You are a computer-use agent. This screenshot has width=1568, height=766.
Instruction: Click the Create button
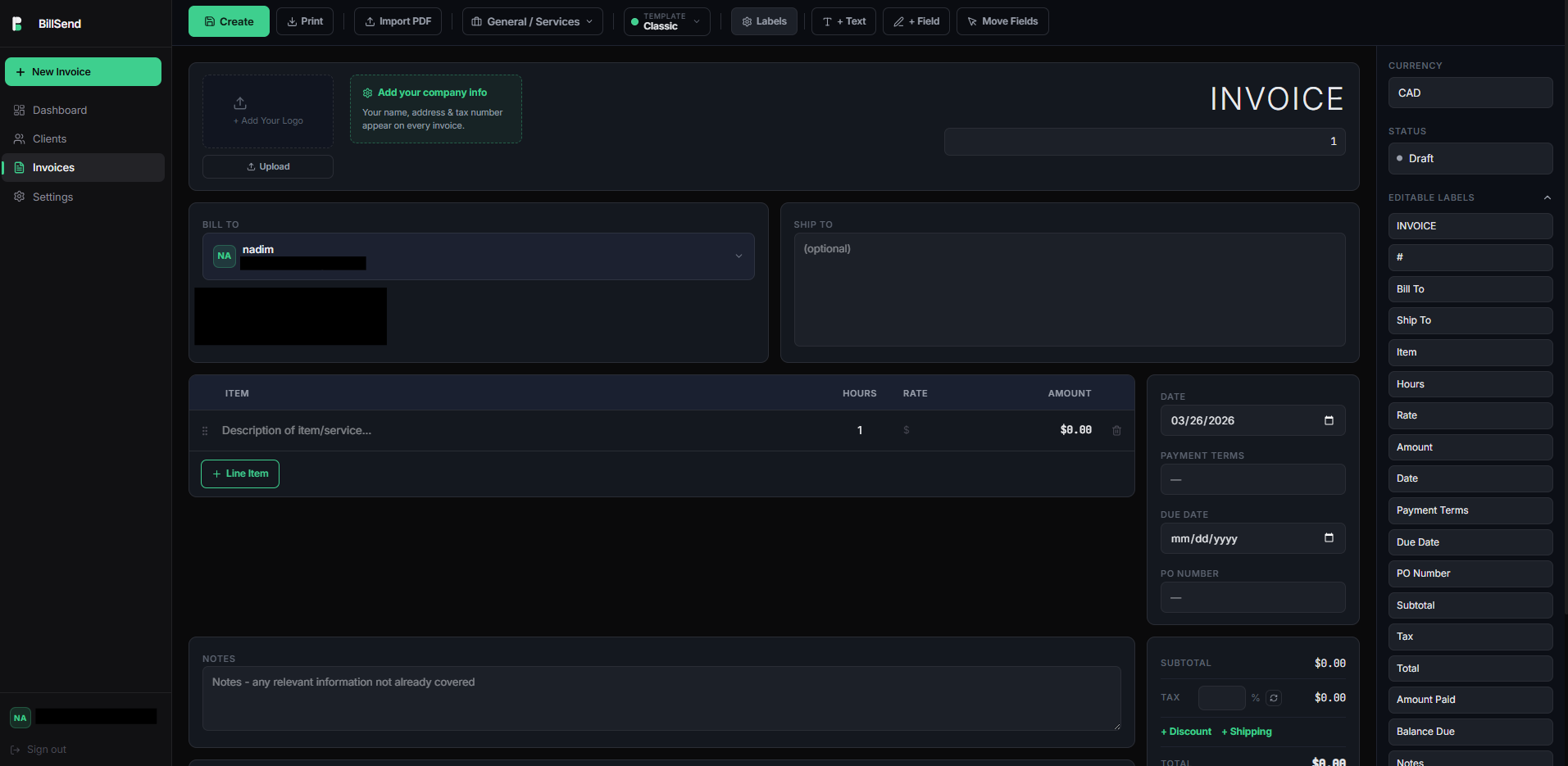pos(229,21)
